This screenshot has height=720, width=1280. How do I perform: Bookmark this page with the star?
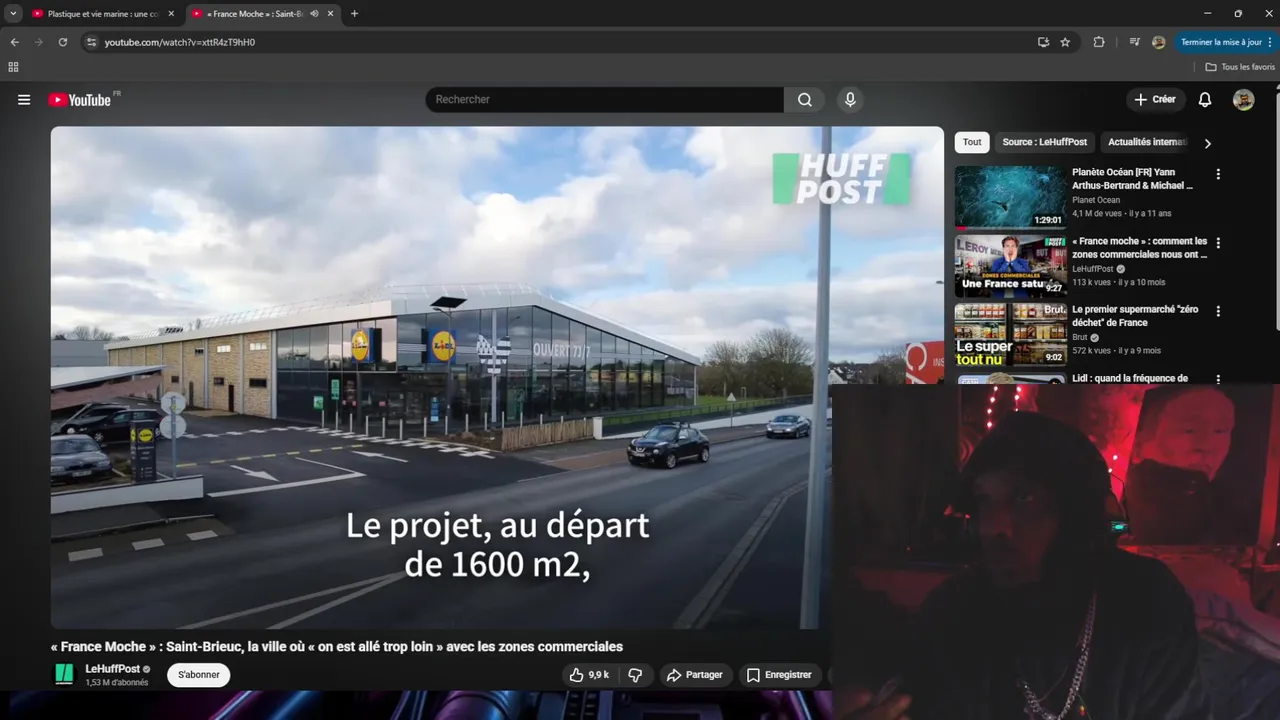point(1065,42)
